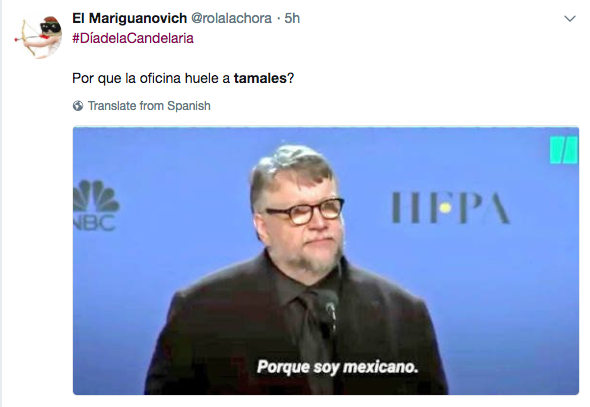The image size is (590, 407).
Task: Open the El Mariguanovich profile name
Action: click(129, 18)
